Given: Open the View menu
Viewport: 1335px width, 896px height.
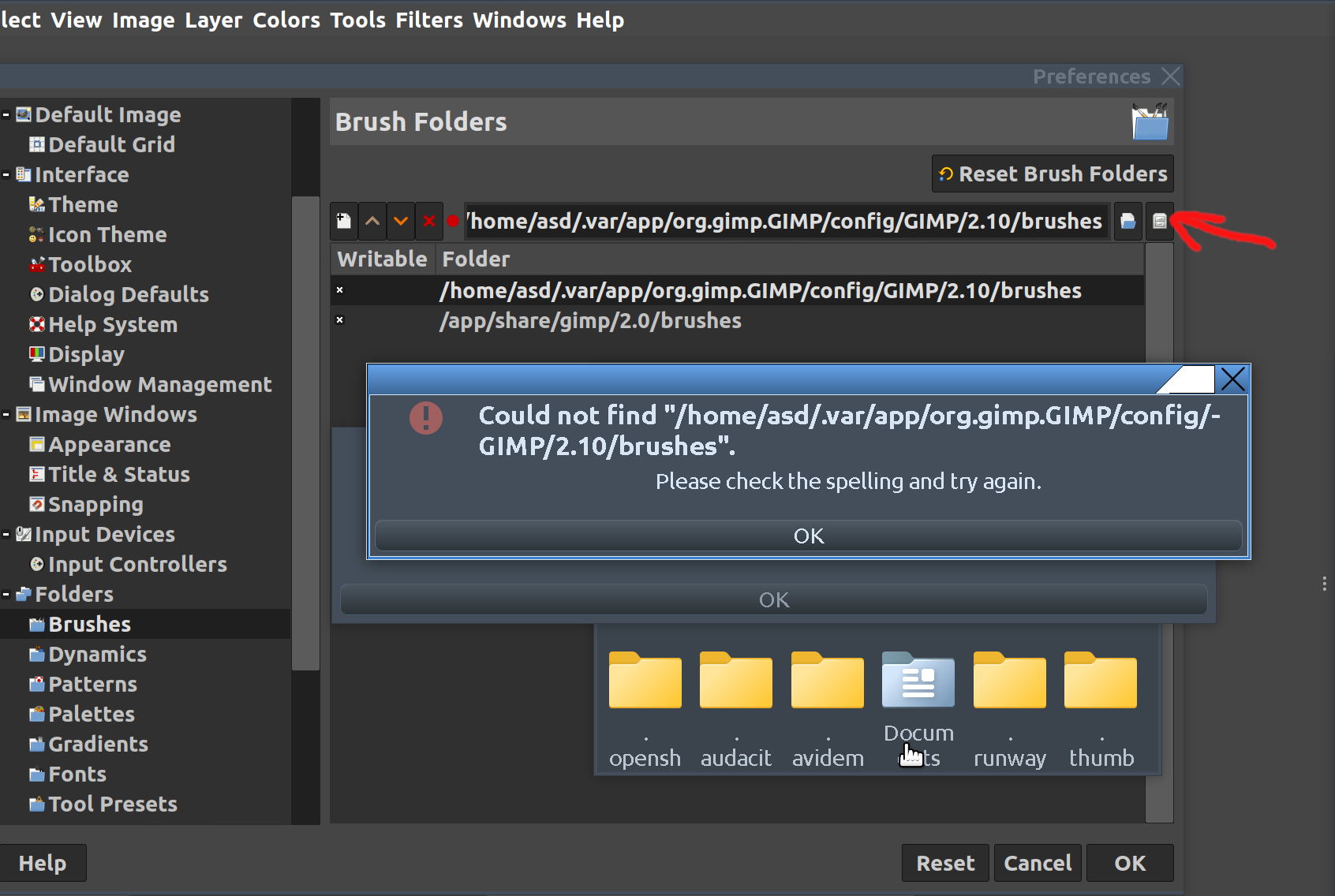Looking at the screenshot, I should click(77, 20).
